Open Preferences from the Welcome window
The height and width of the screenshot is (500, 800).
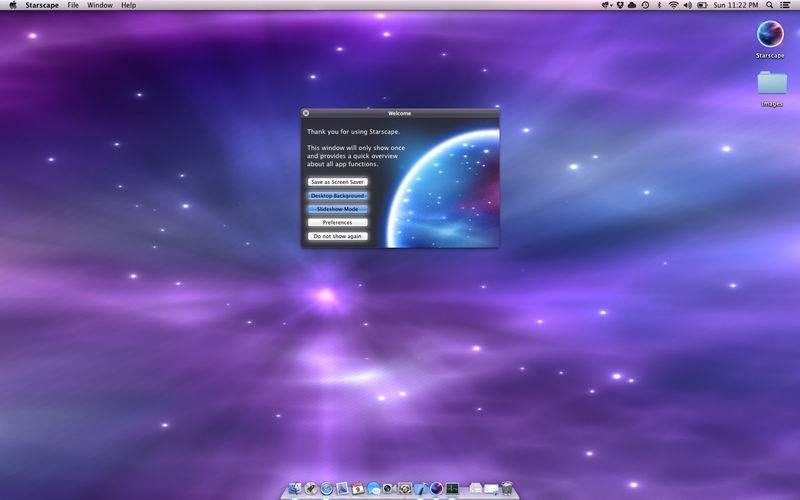[338, 222]
